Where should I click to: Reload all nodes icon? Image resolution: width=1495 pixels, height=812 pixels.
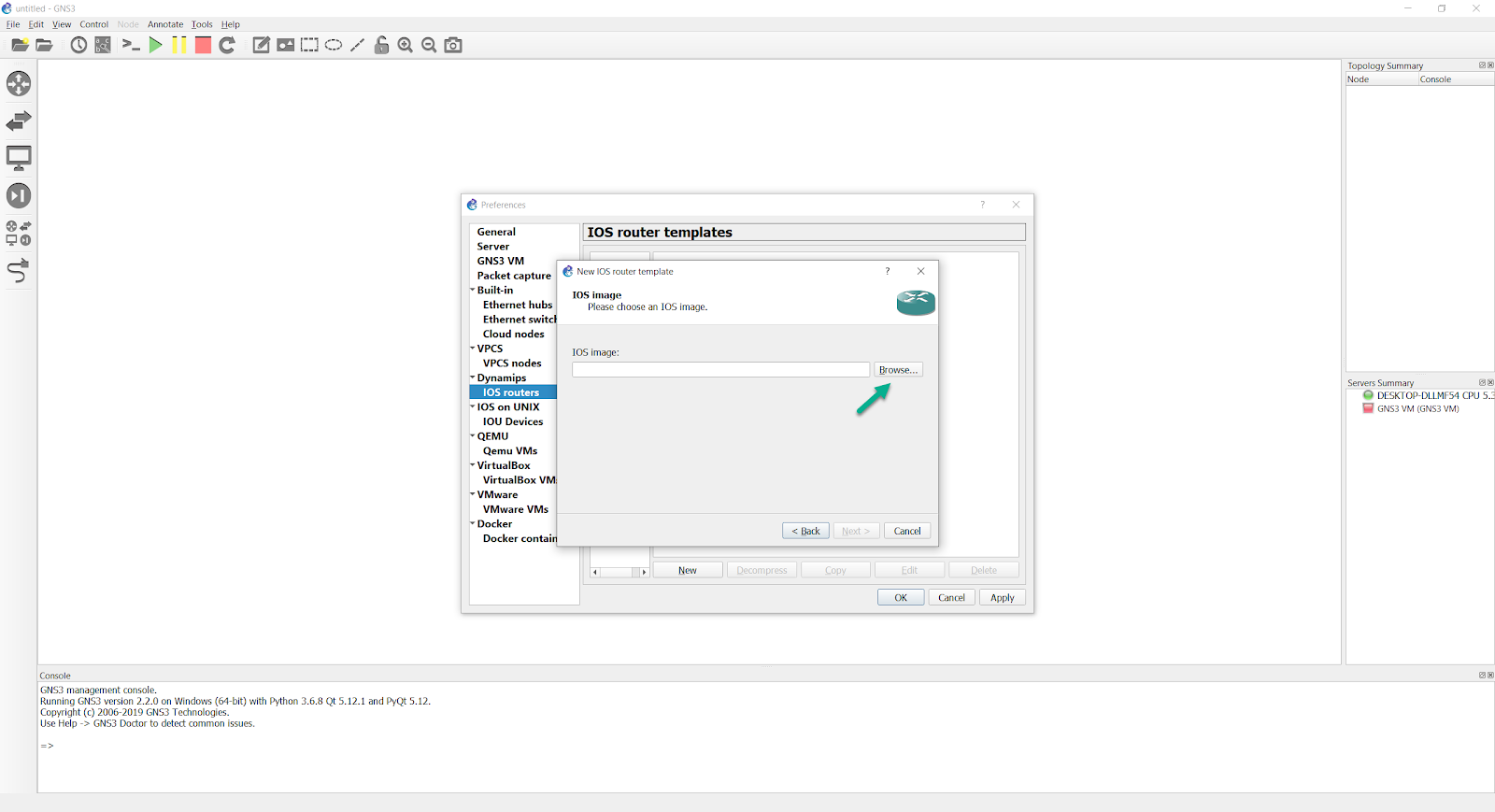pyautogui.click(x=227, y=45)
